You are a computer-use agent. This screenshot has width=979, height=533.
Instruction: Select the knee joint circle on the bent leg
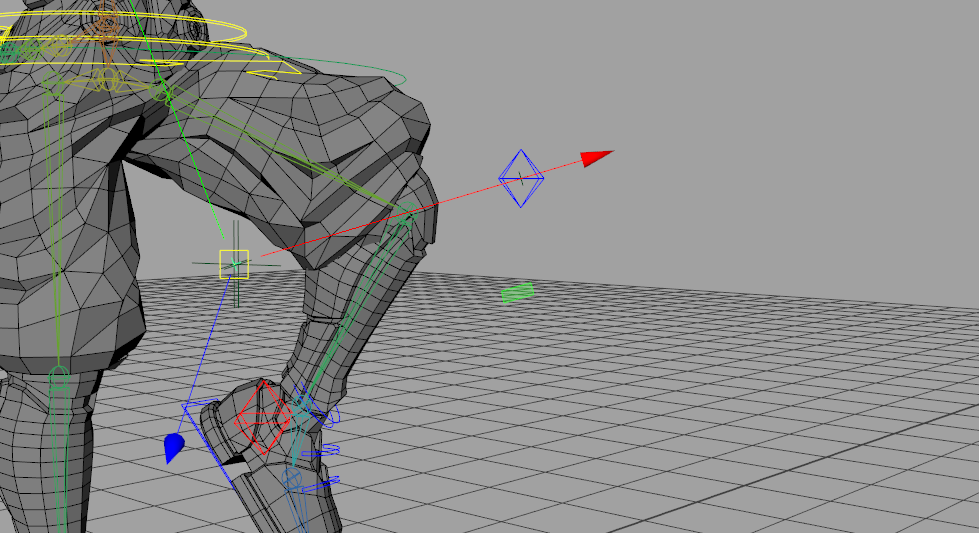click(x=406, y=213)
